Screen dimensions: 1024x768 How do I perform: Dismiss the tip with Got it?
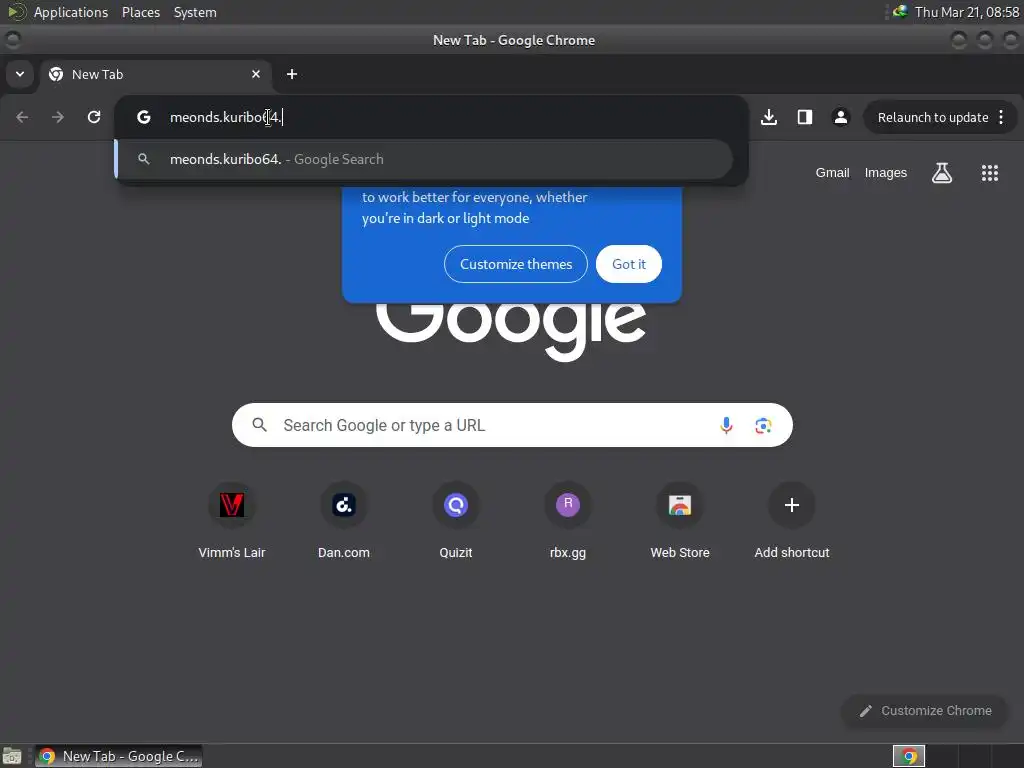click(x=629, y=264)
